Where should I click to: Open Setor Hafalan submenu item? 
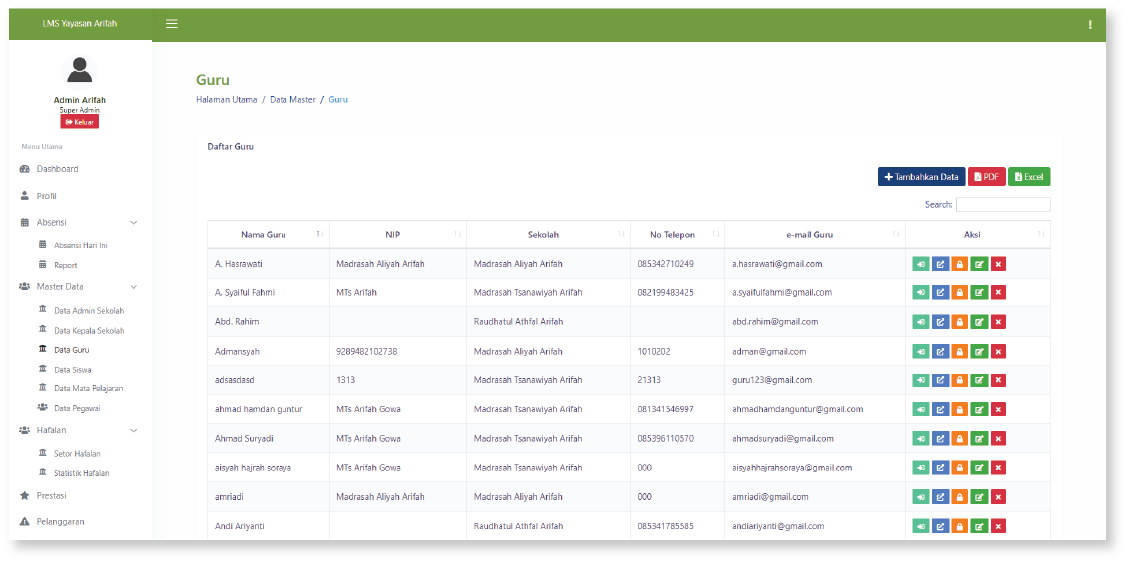point(77,454)
